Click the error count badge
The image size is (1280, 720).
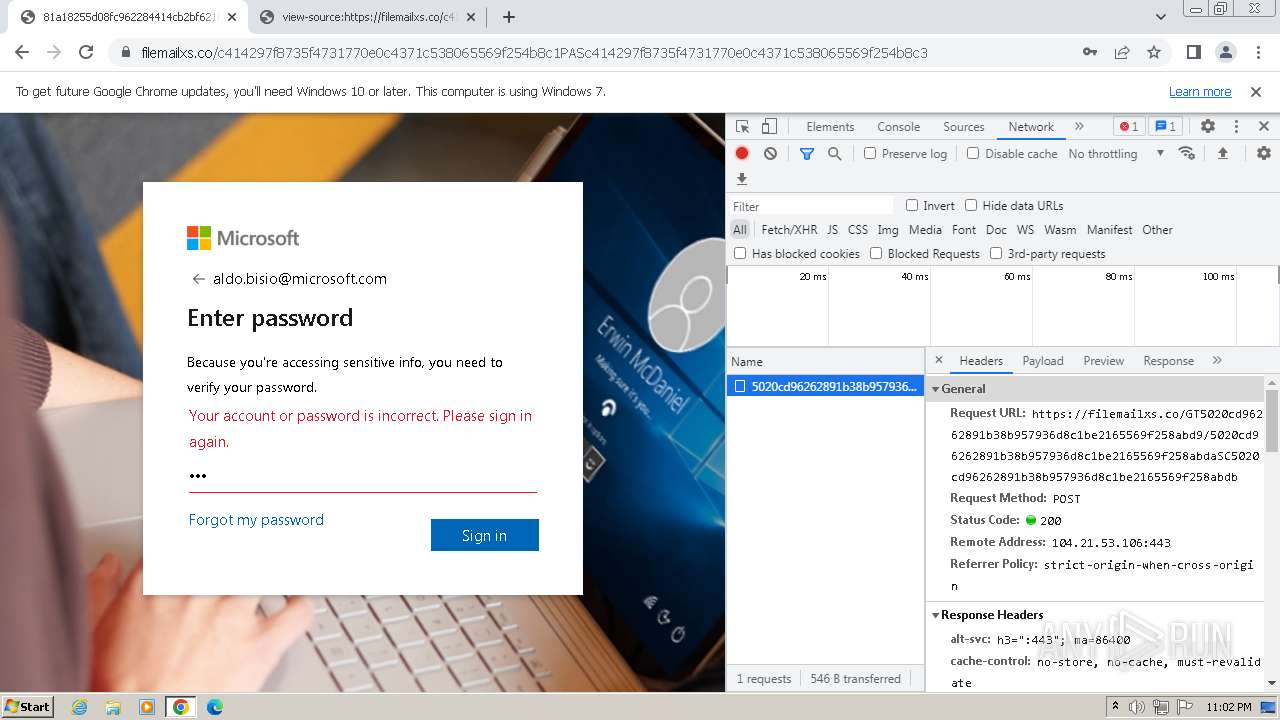point(1129,126)
